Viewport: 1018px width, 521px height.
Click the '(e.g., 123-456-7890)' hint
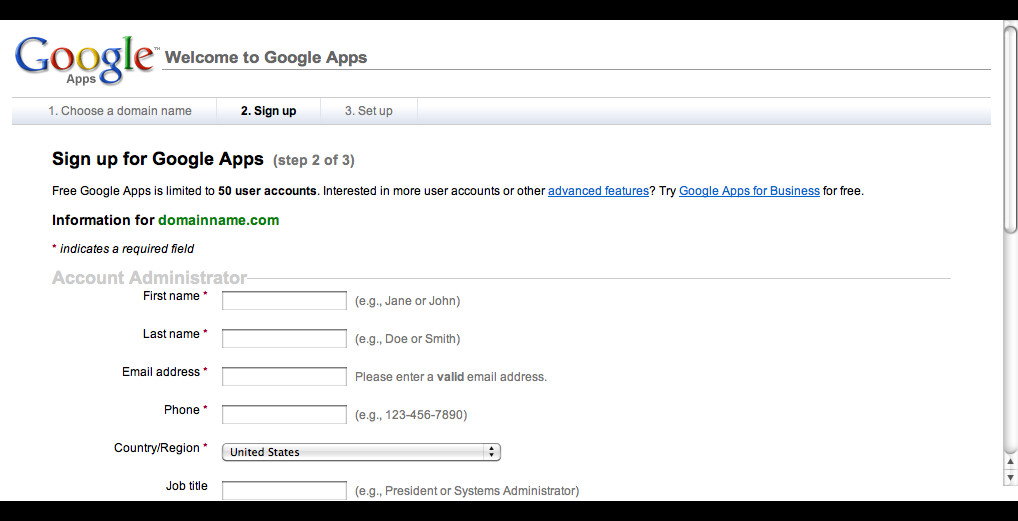411,415
